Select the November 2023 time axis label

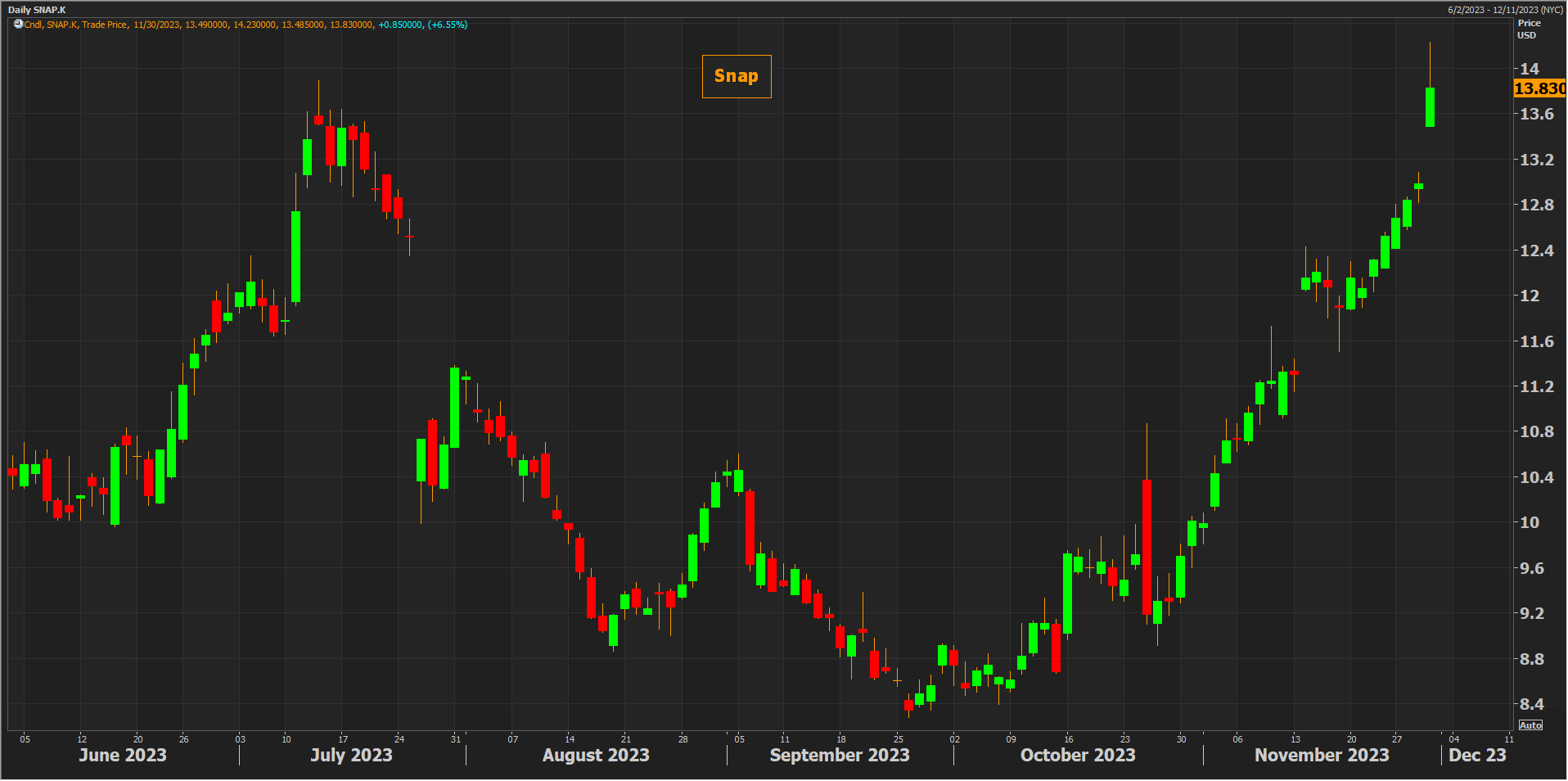(1321, 755)
